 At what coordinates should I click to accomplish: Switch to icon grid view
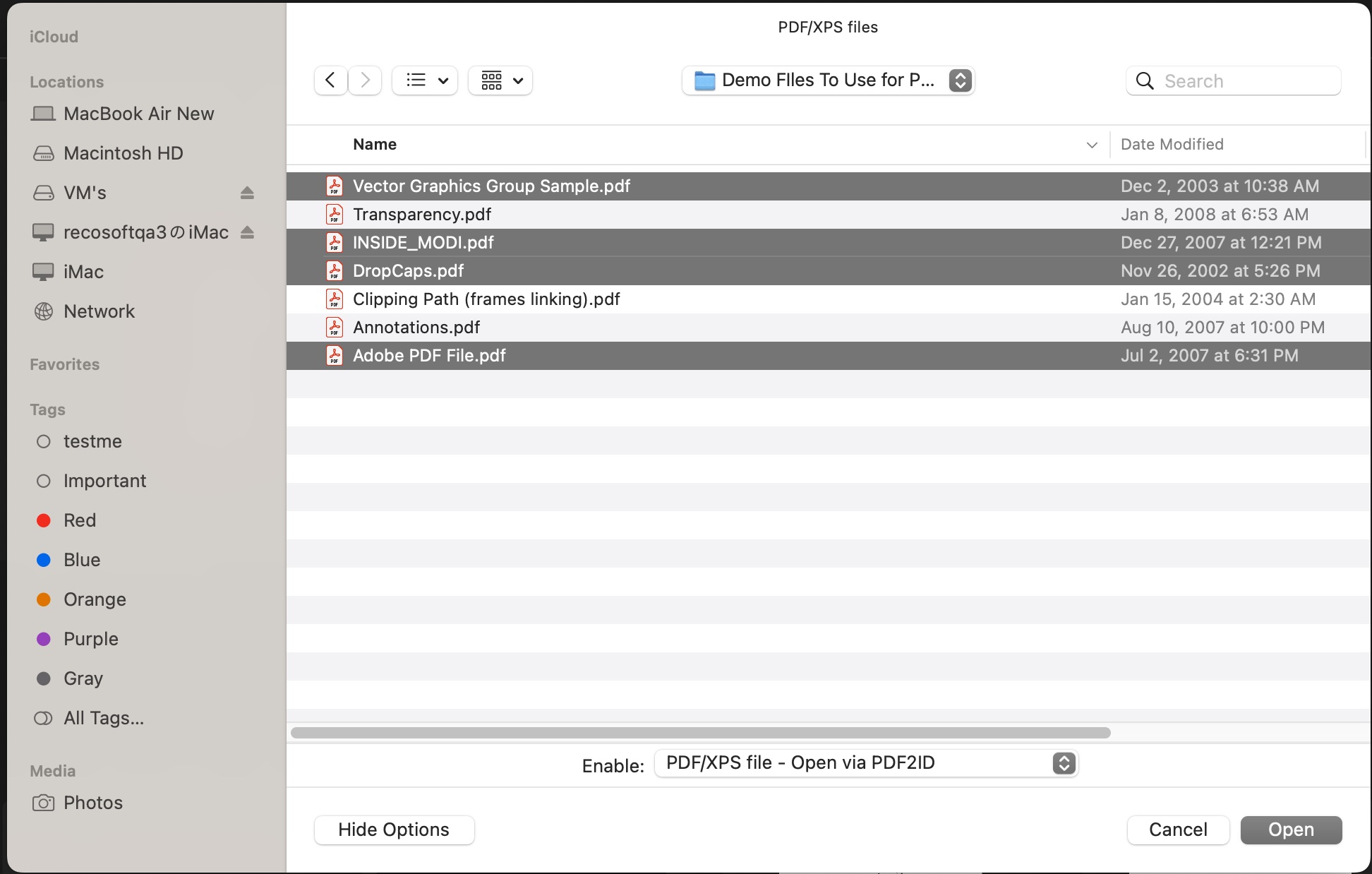500,80
